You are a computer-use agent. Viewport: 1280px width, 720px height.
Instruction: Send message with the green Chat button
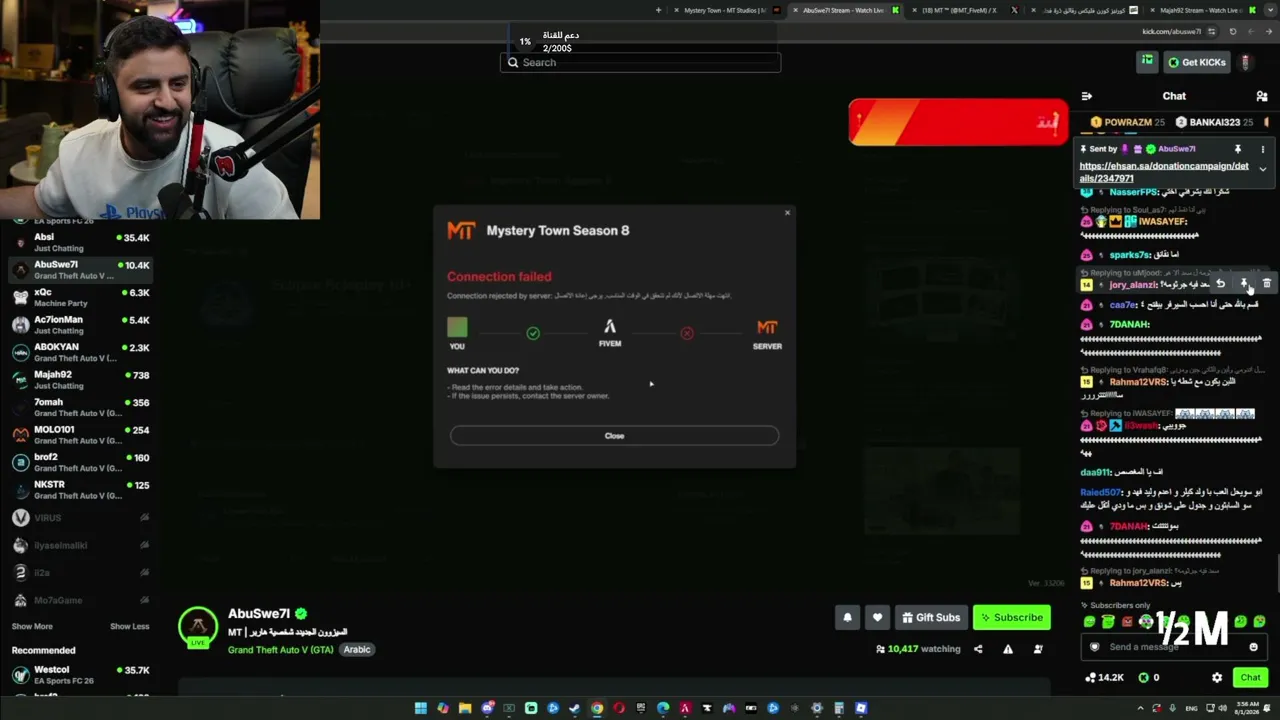pyautogui.click(x=1250, y=677)
